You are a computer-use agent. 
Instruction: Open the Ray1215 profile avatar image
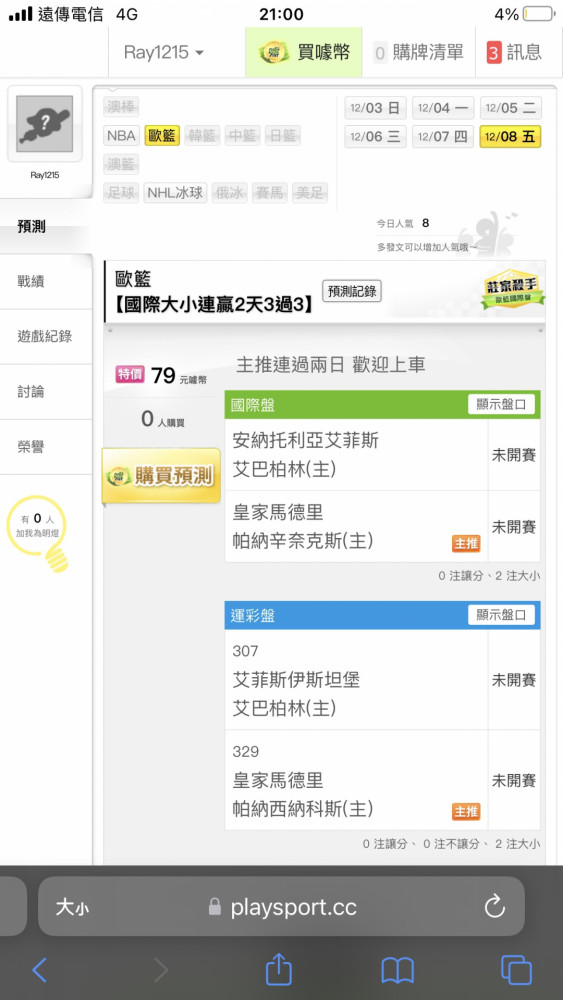[x=45, y=124]
